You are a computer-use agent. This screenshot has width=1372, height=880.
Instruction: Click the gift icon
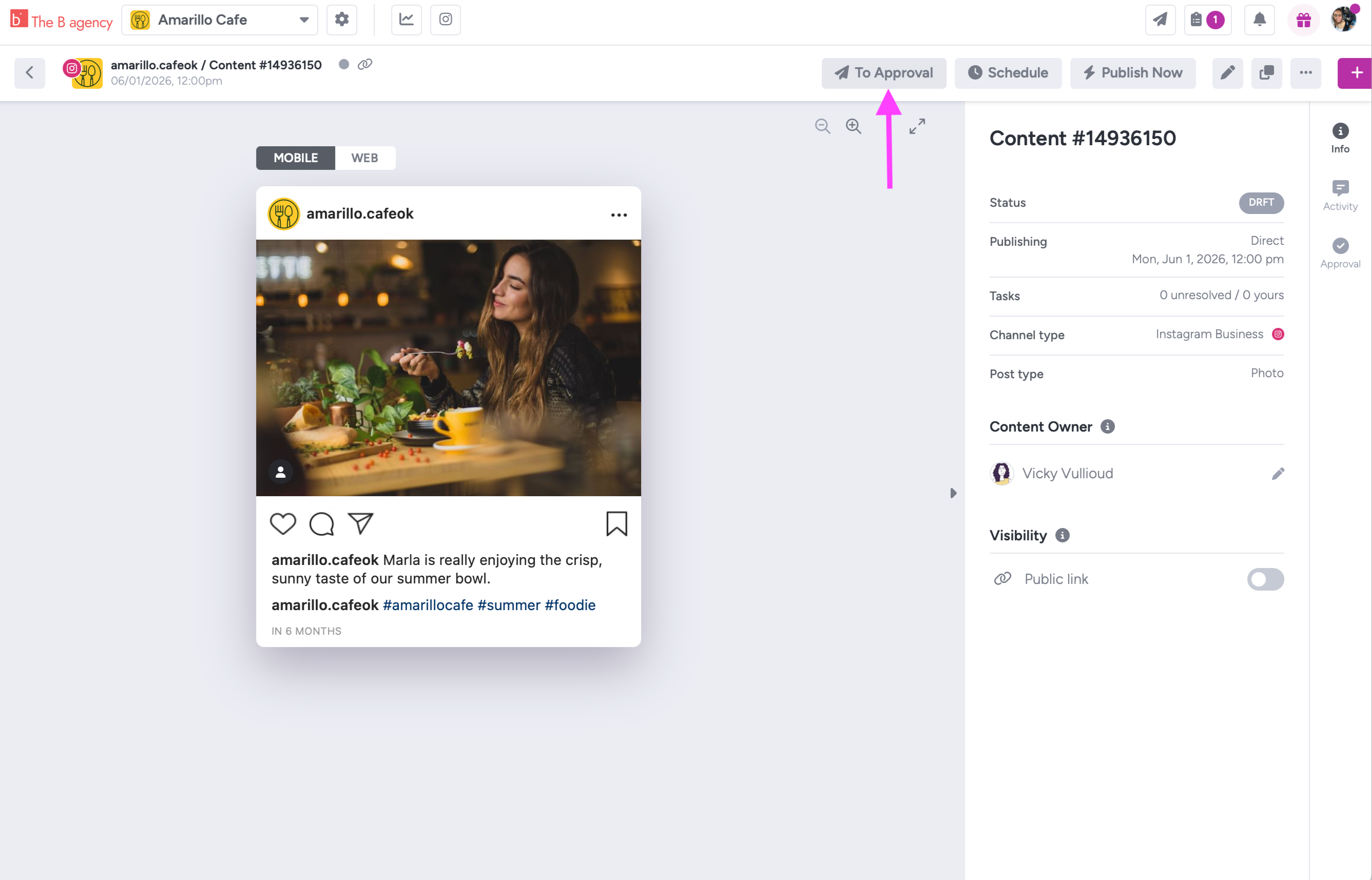pos(1303,20)
